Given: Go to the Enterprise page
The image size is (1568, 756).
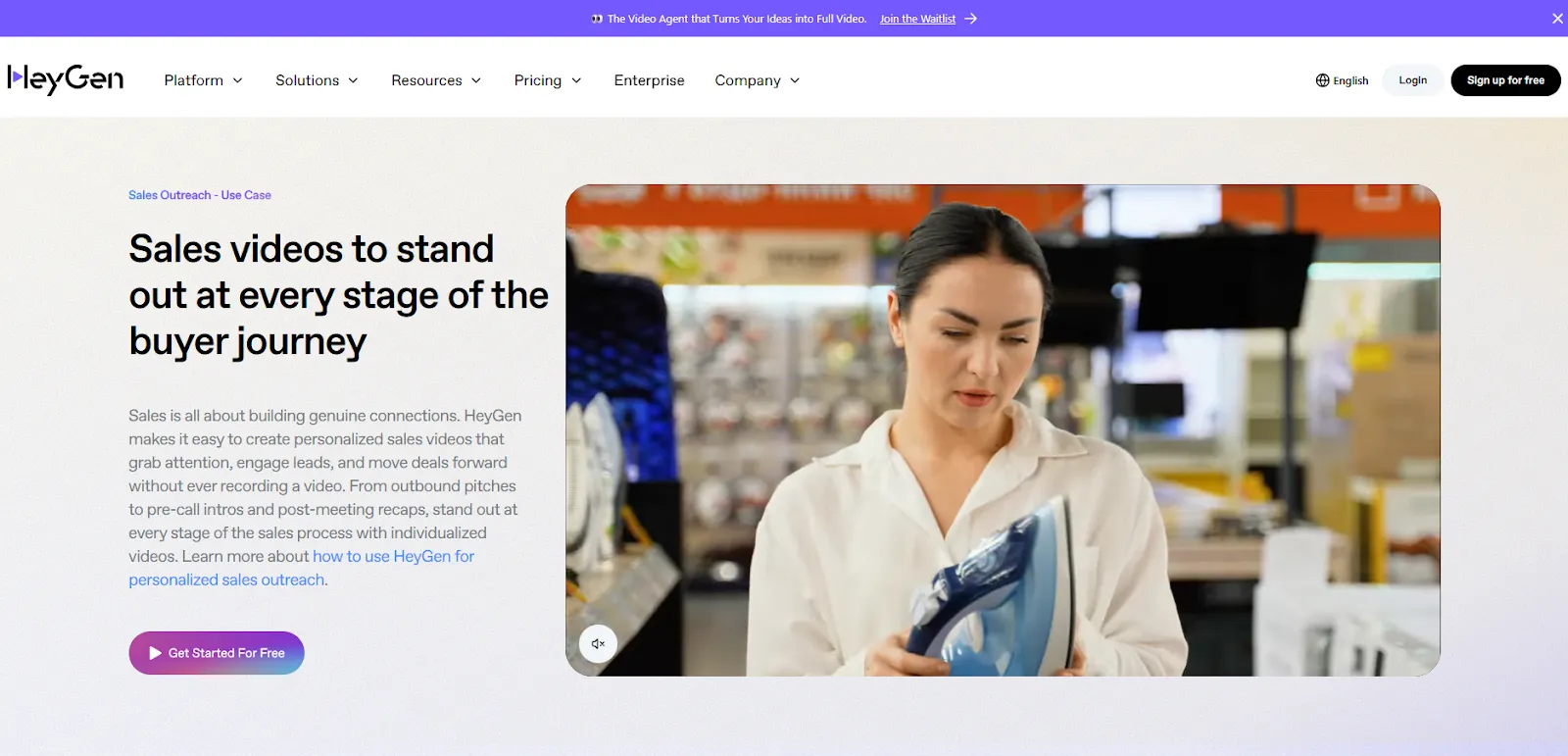Looking at the screenshot, I should (649, 80).
